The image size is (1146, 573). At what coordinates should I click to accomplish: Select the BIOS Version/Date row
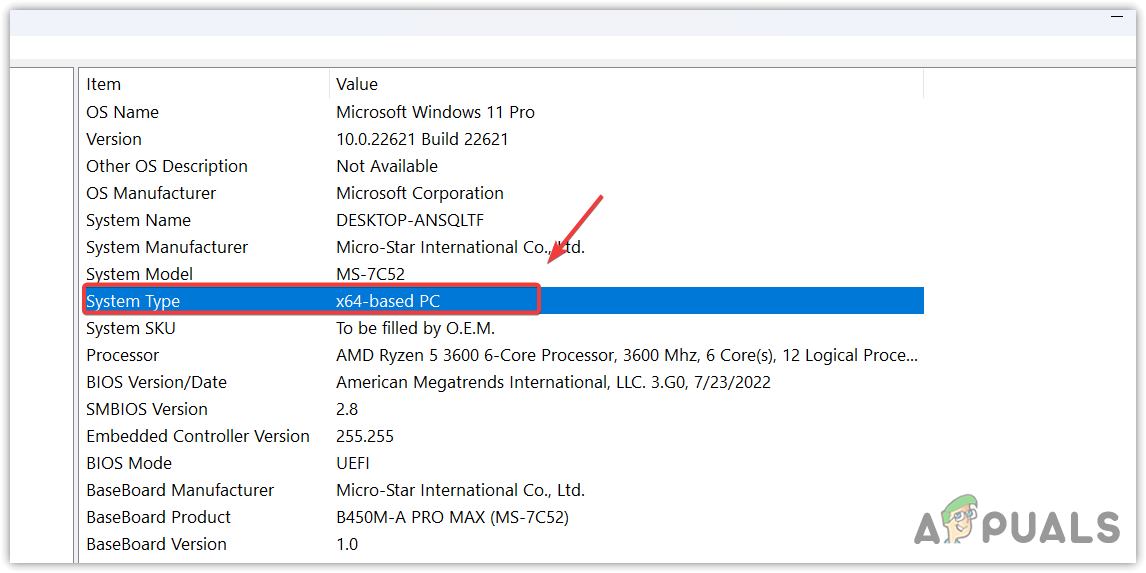click(x=156, y=382)
